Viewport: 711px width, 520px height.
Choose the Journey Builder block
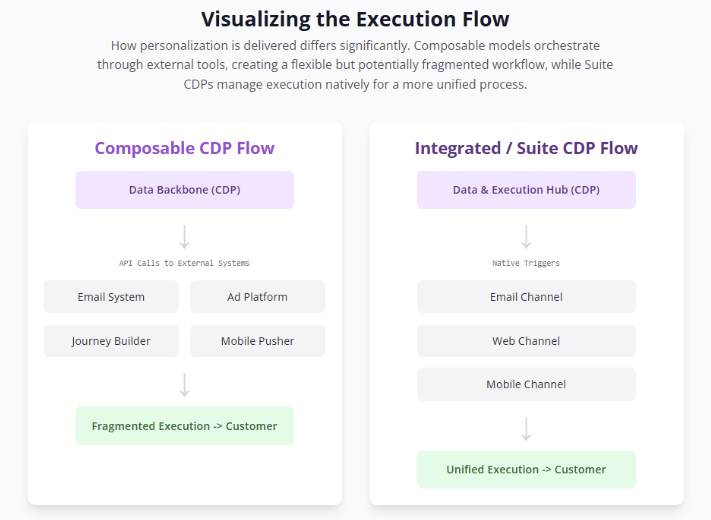[x=111, y=341]
